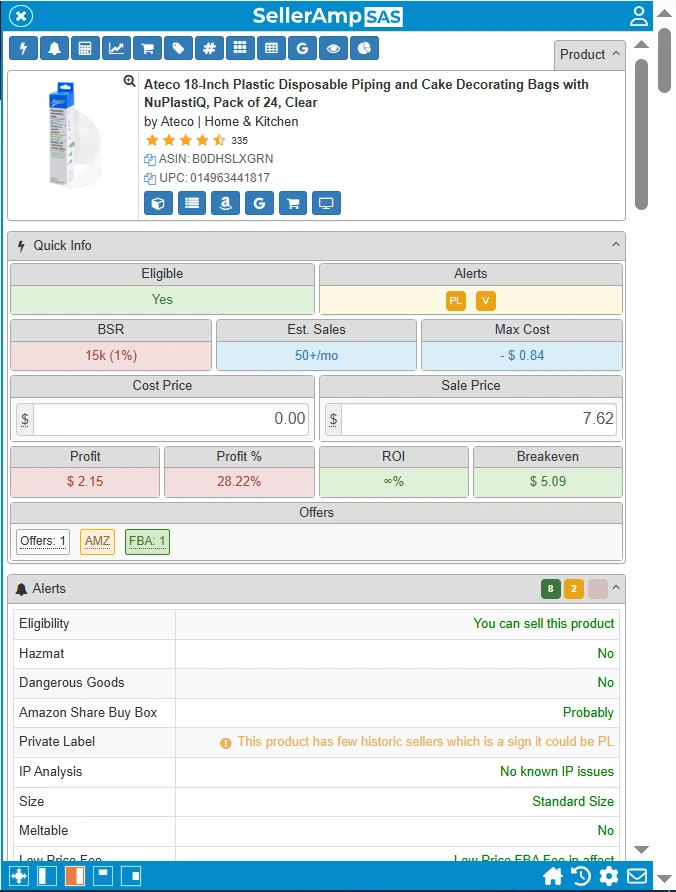Open the profit calculator toolbar icon
The image size is (676, 892).
(85, 48)
